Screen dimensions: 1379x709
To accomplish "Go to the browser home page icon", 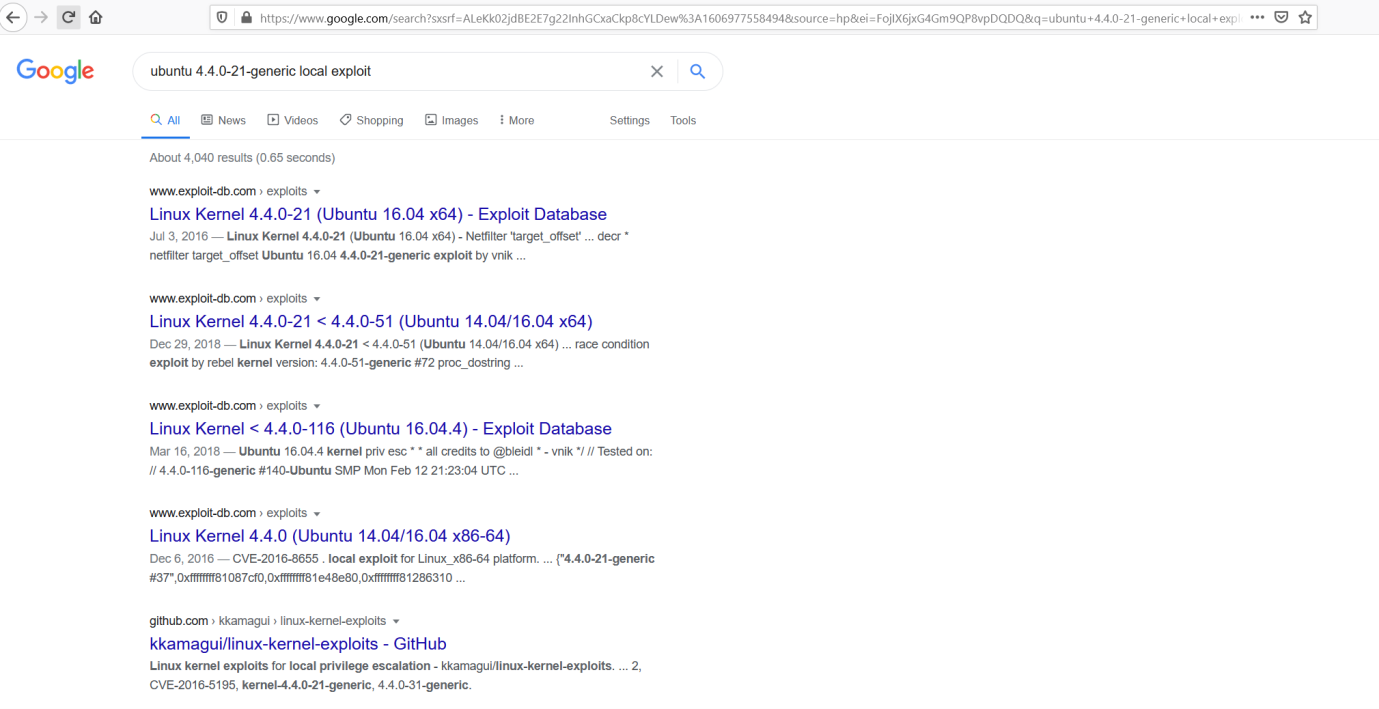I will pos(96,17).
